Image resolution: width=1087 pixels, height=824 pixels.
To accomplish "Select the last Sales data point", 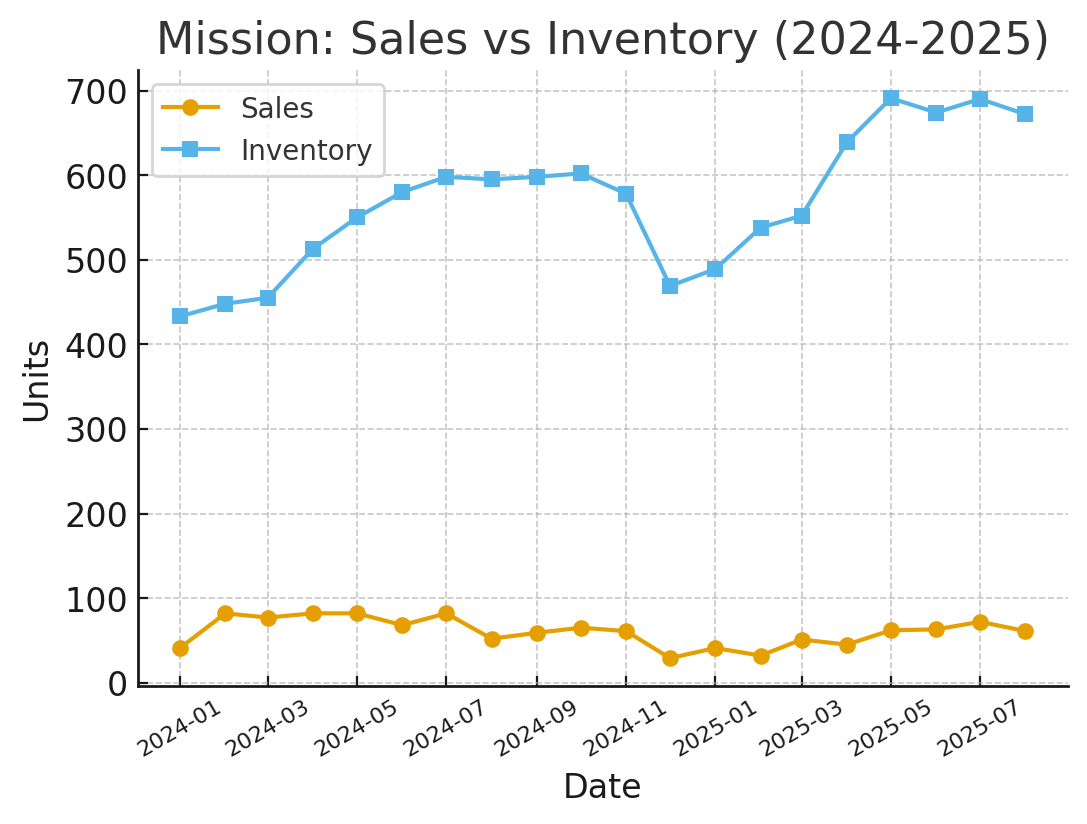I will [1025, 631].
